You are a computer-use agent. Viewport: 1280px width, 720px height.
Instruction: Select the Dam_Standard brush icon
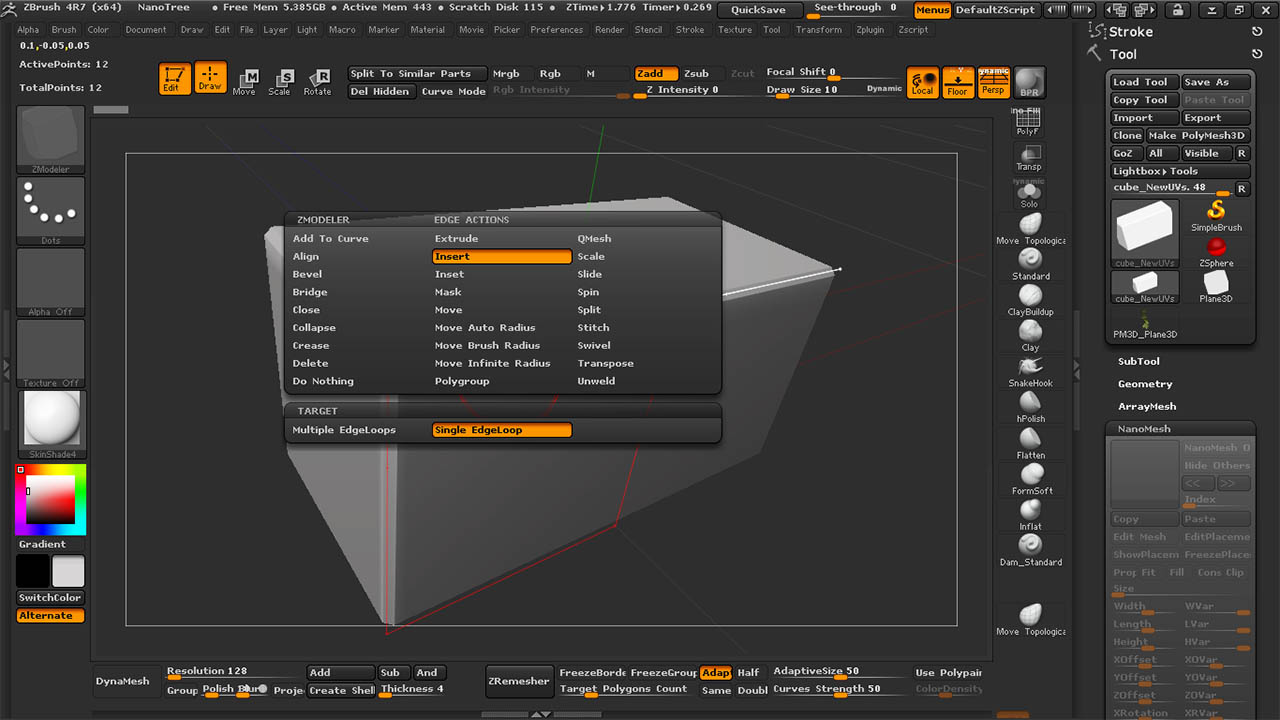click(x=1031, y=551)
